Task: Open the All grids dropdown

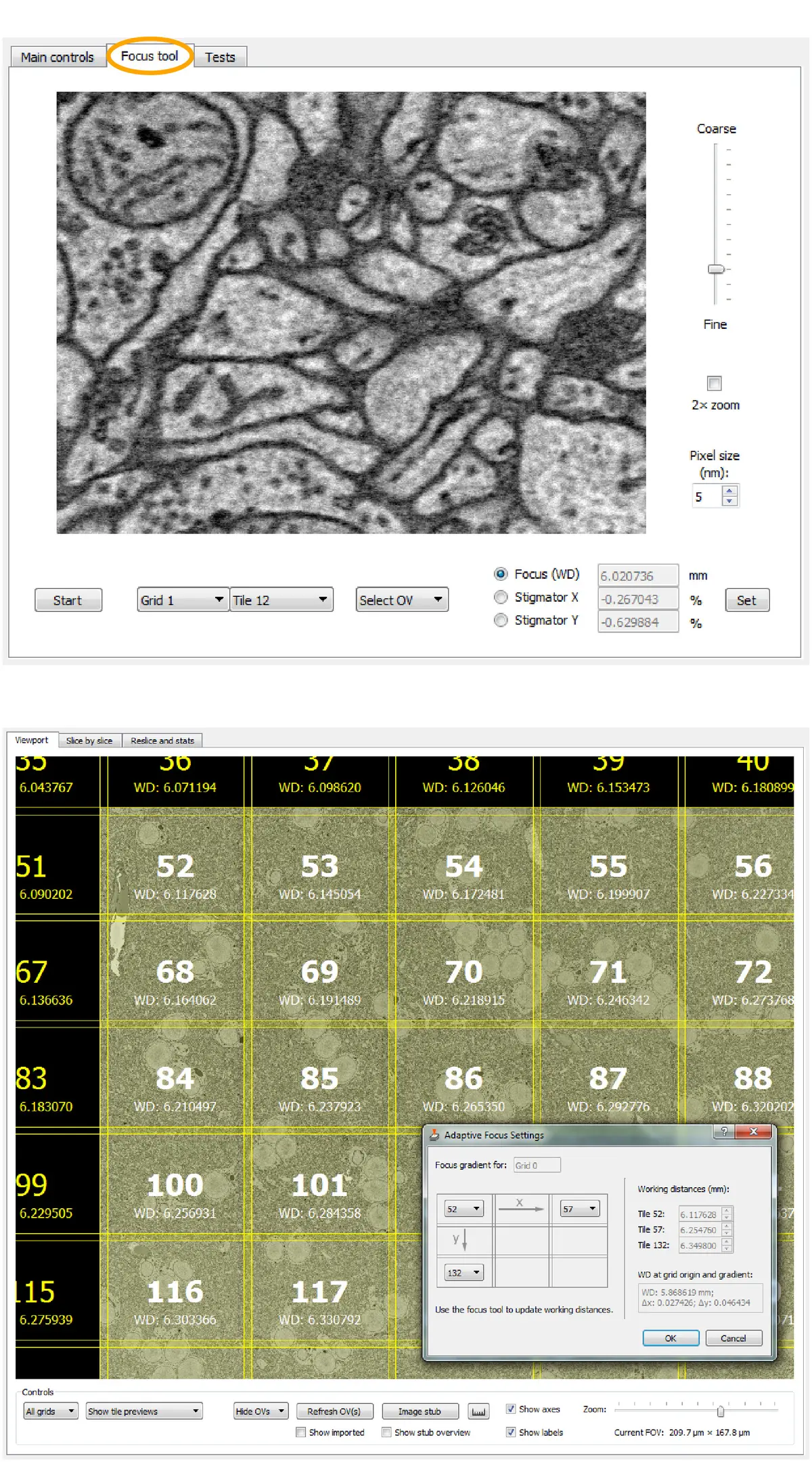Action: (x=51, y=1411)
